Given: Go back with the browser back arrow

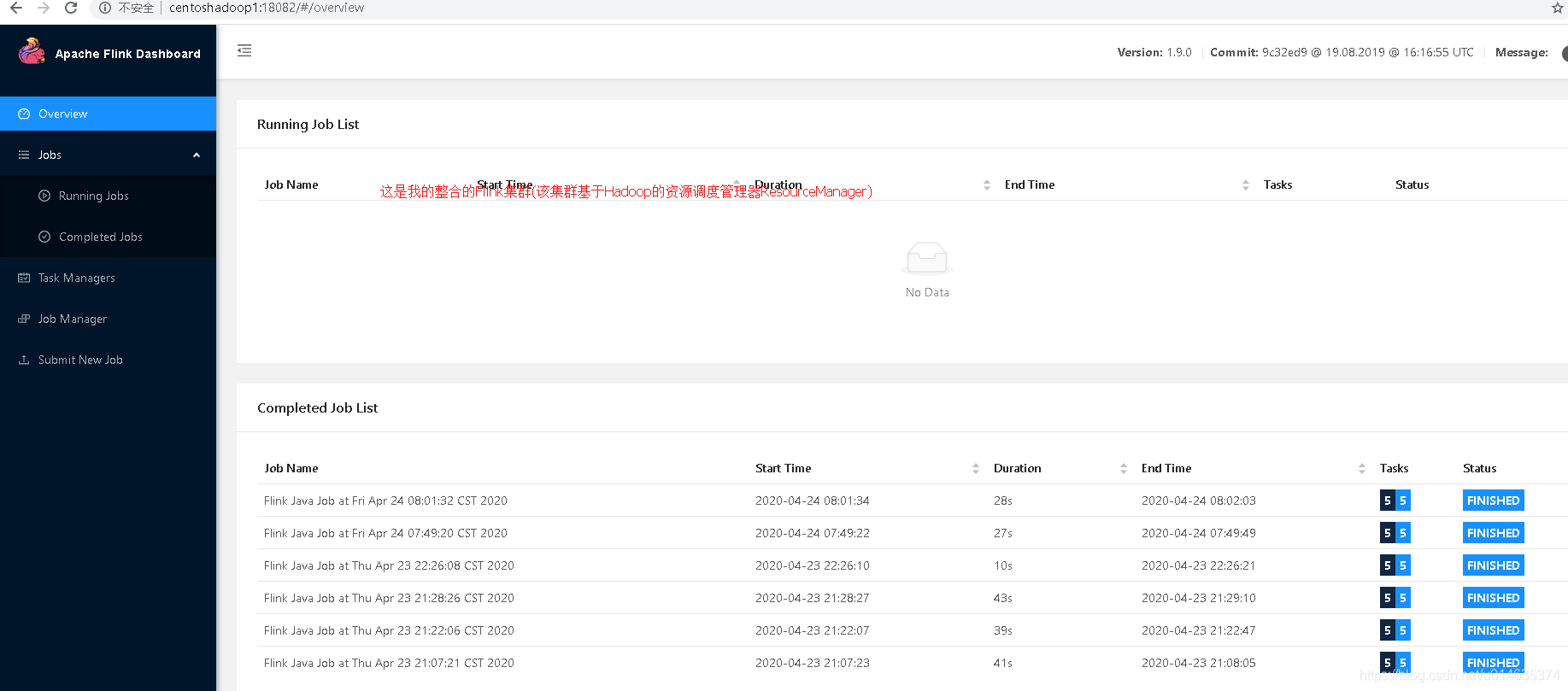Looking at the screenshot, I should [x=16, y=8].
